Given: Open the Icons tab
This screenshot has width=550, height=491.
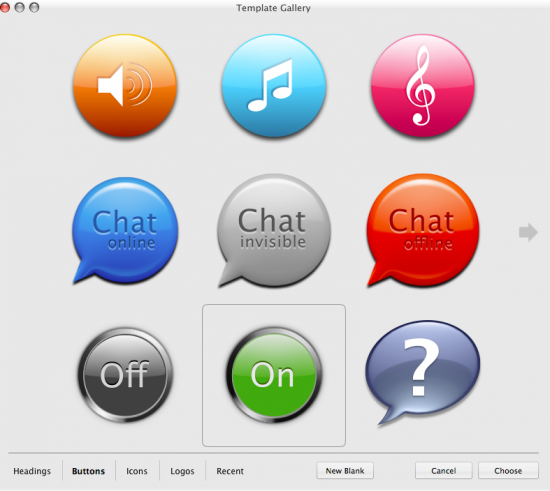Looking at the screenshot, I should (x=137, y=471).
